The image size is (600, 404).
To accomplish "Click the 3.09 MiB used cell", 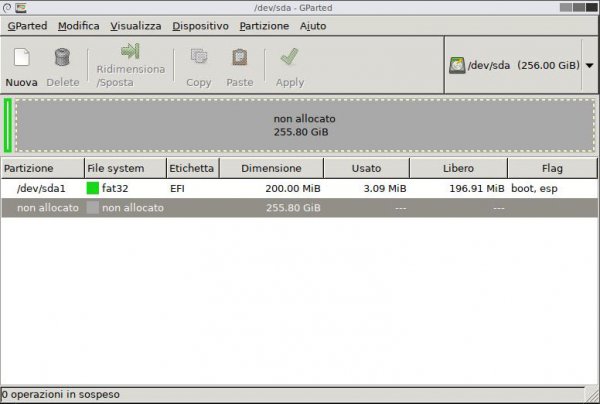I will click(x=385, y=188).
